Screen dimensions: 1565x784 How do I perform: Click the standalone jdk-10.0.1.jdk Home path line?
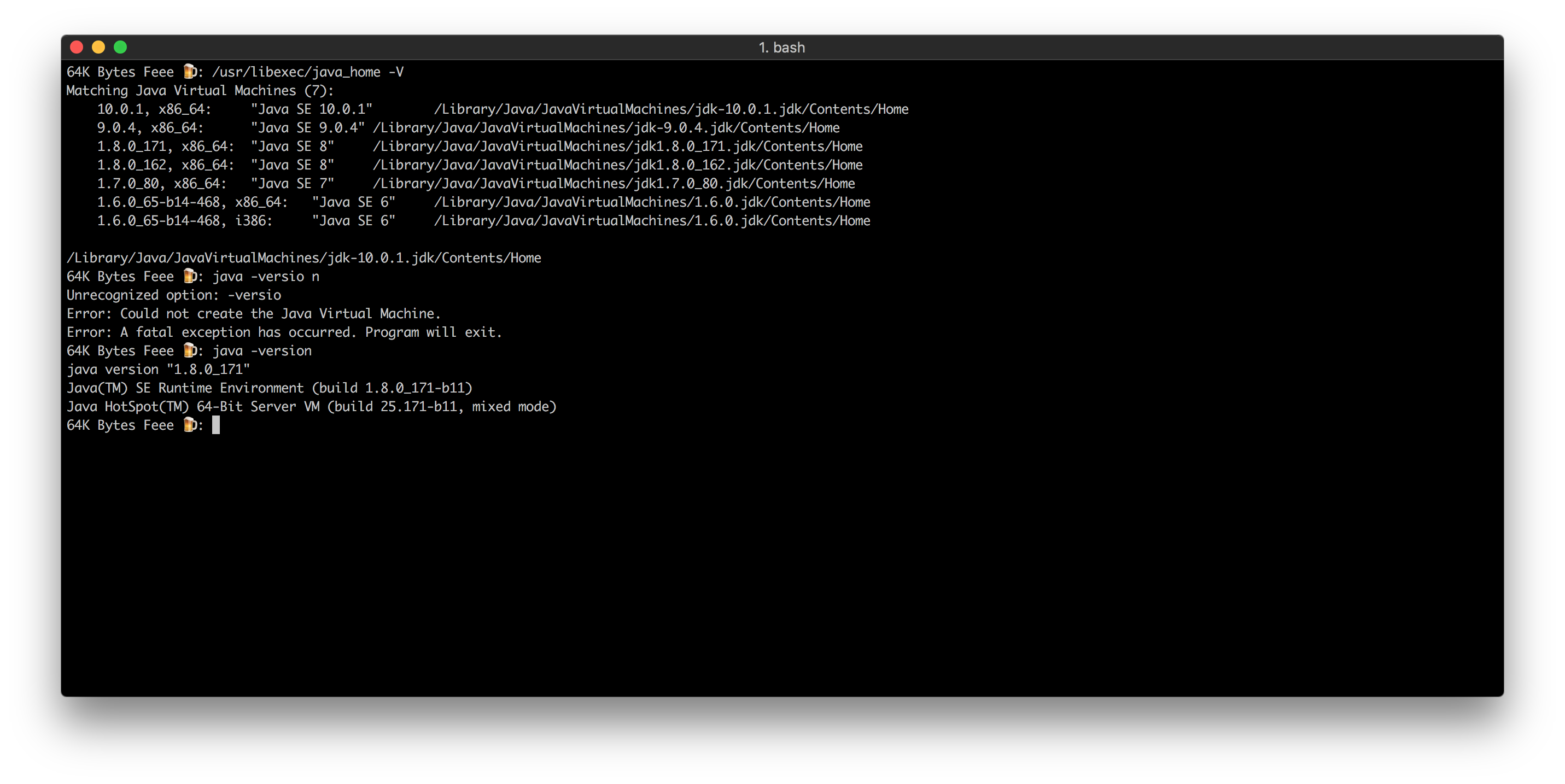(x=304, y=258)
